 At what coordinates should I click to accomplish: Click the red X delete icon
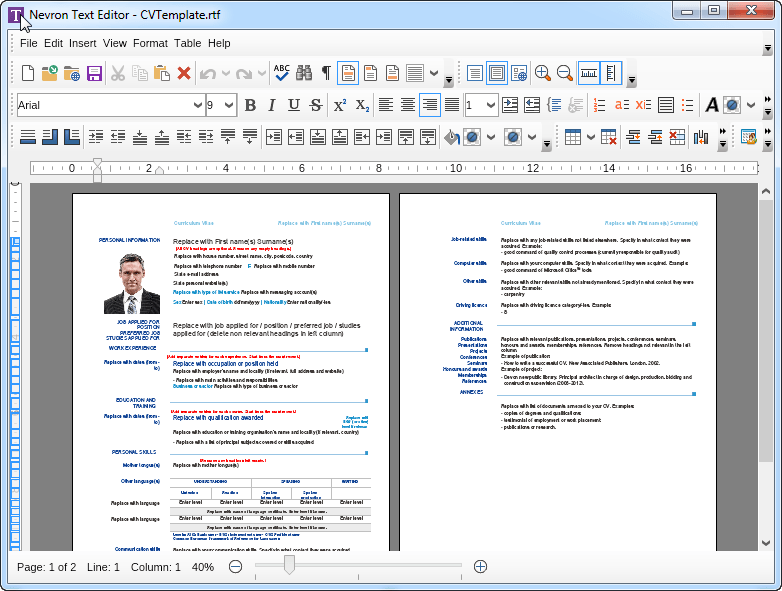click(184, 73)
